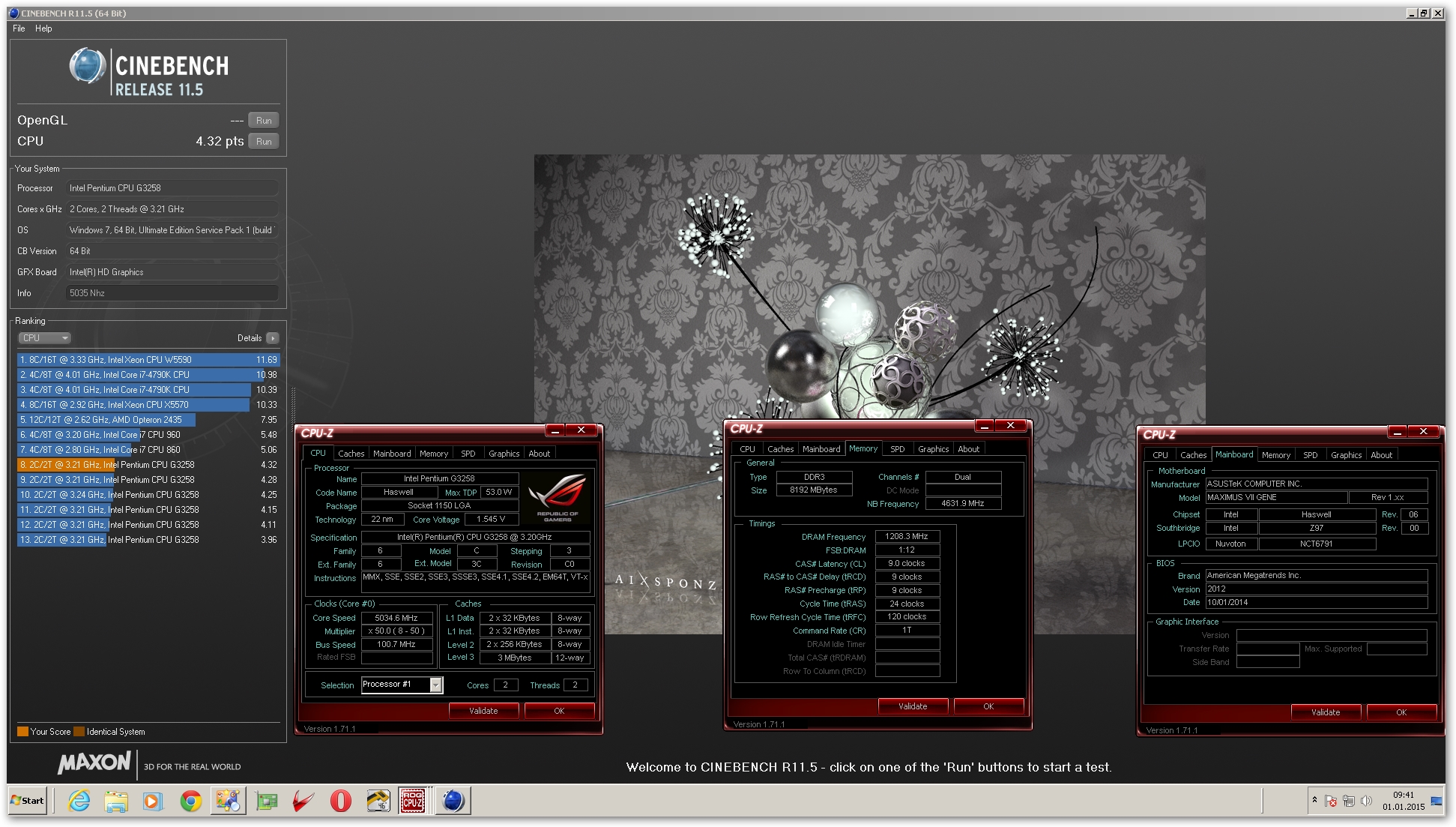This screenshot has width=1456, height=827.
Task: Select highlighted ranking row 8 scoring 4.32
Action: tap(148, 465)
